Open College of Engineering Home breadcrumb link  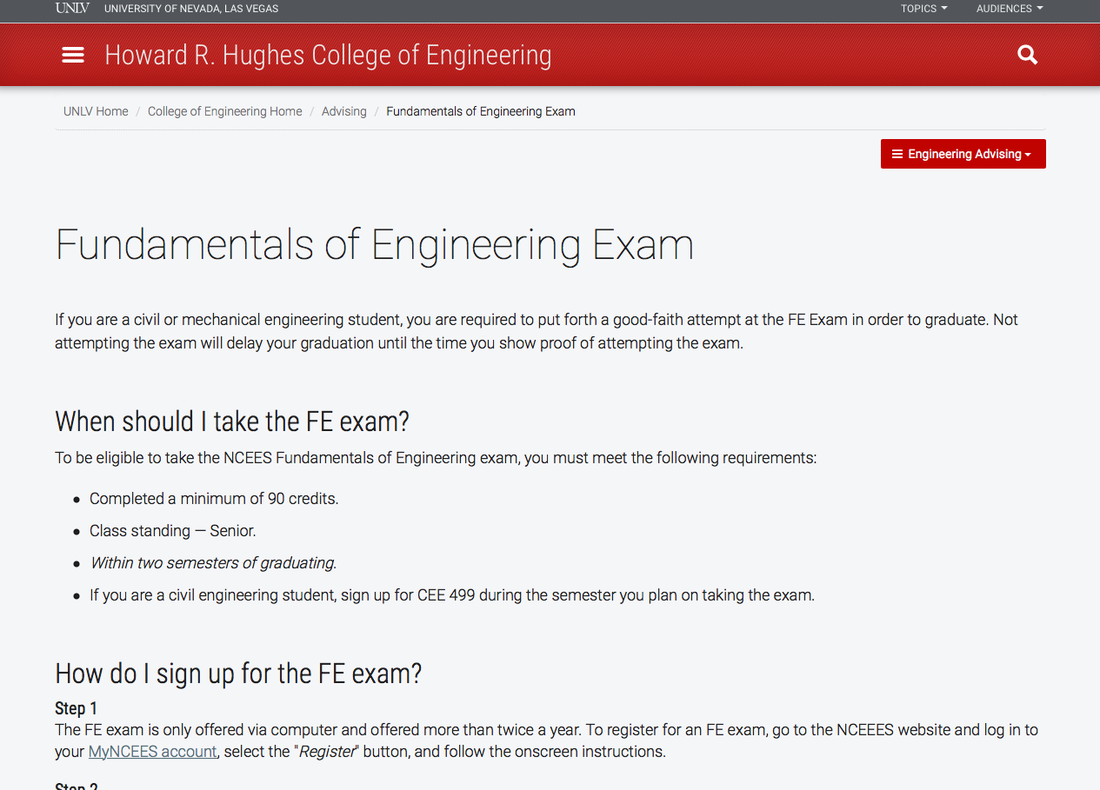(x=224, y=111)
